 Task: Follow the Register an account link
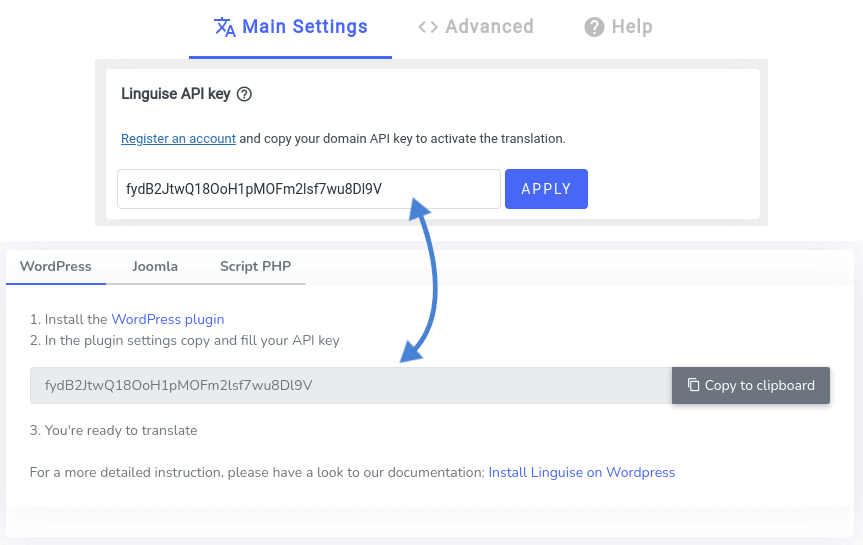[x=178, y=139]
